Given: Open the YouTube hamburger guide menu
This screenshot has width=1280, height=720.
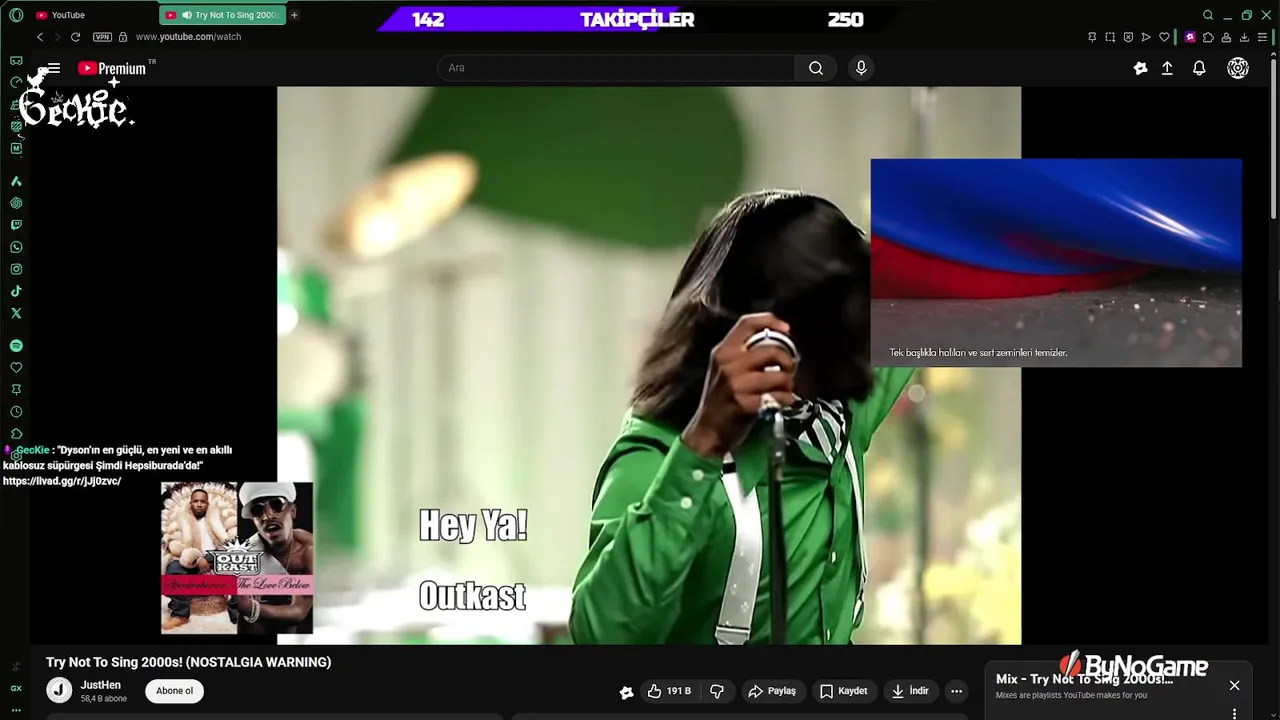Looking at the screenshot, I should (x=53, y=68).
